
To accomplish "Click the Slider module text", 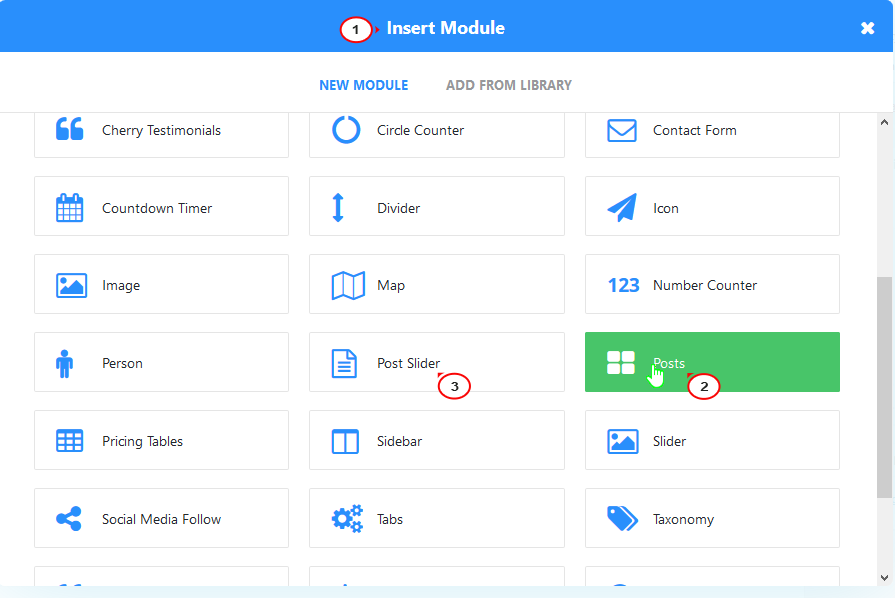I will pos(670,441).
